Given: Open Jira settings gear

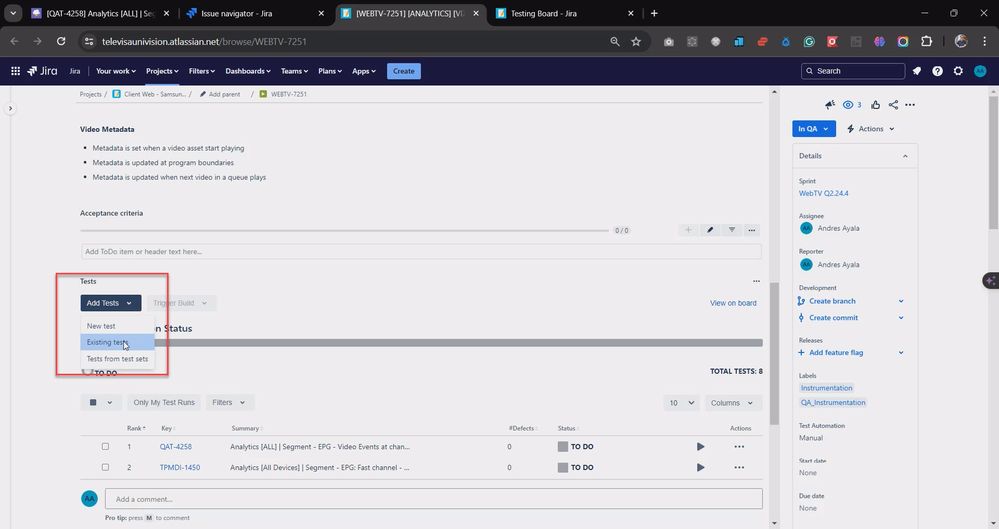Looking at the screenshot, I should click(958, 71).
